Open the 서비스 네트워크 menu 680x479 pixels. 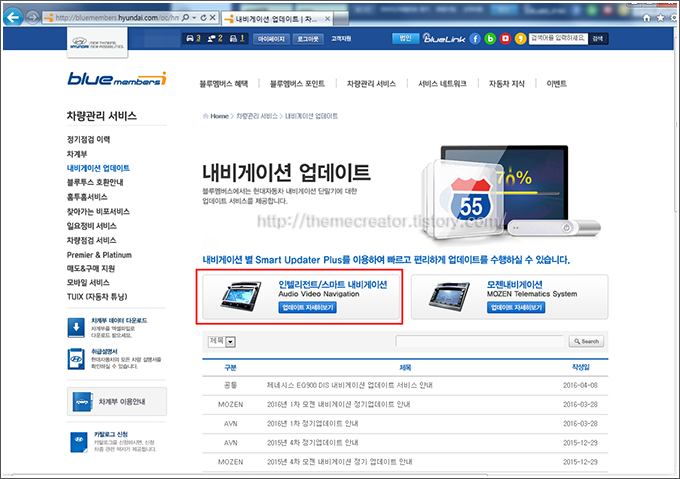pos(442,84)
